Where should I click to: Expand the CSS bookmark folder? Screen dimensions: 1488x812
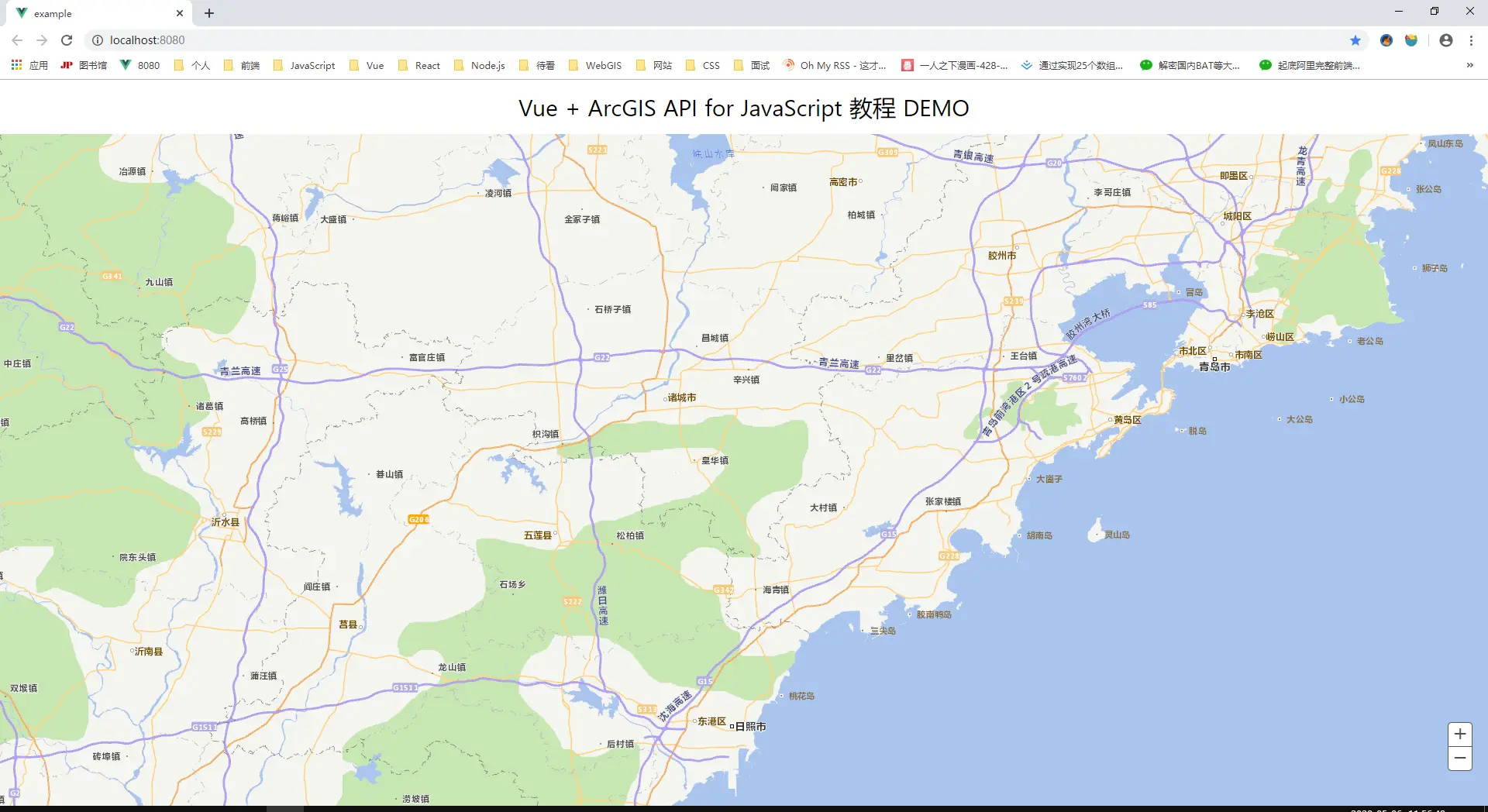703,66
